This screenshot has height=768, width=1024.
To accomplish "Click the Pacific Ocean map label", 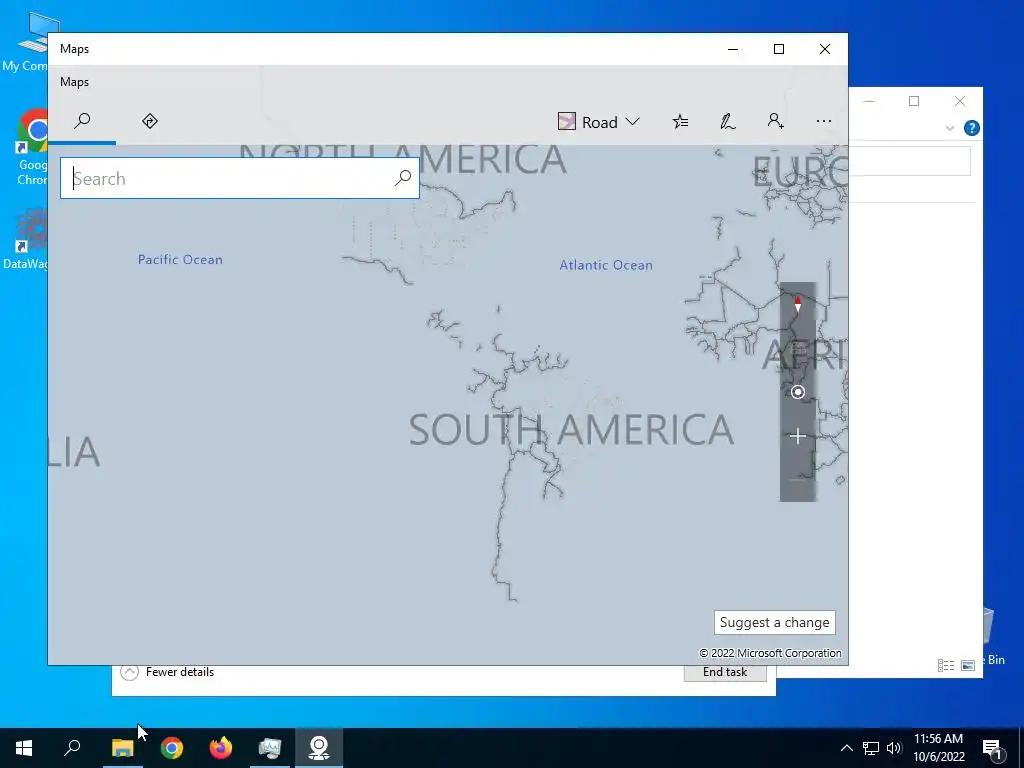I will [x=180, y=260].
